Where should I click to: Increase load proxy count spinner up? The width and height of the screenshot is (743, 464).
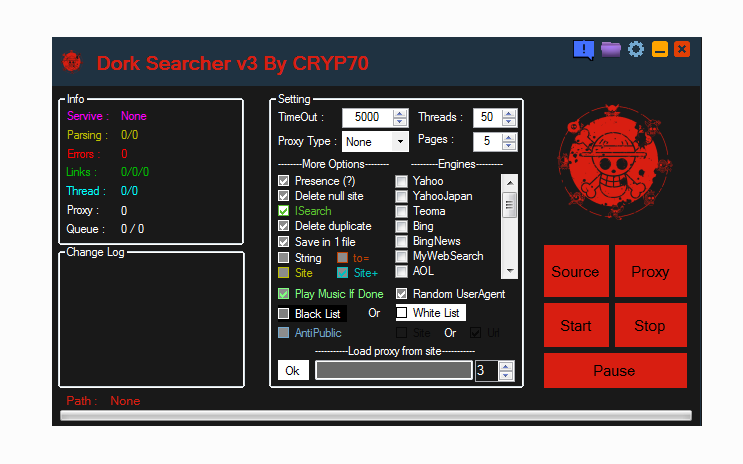(x=506, y=366)
